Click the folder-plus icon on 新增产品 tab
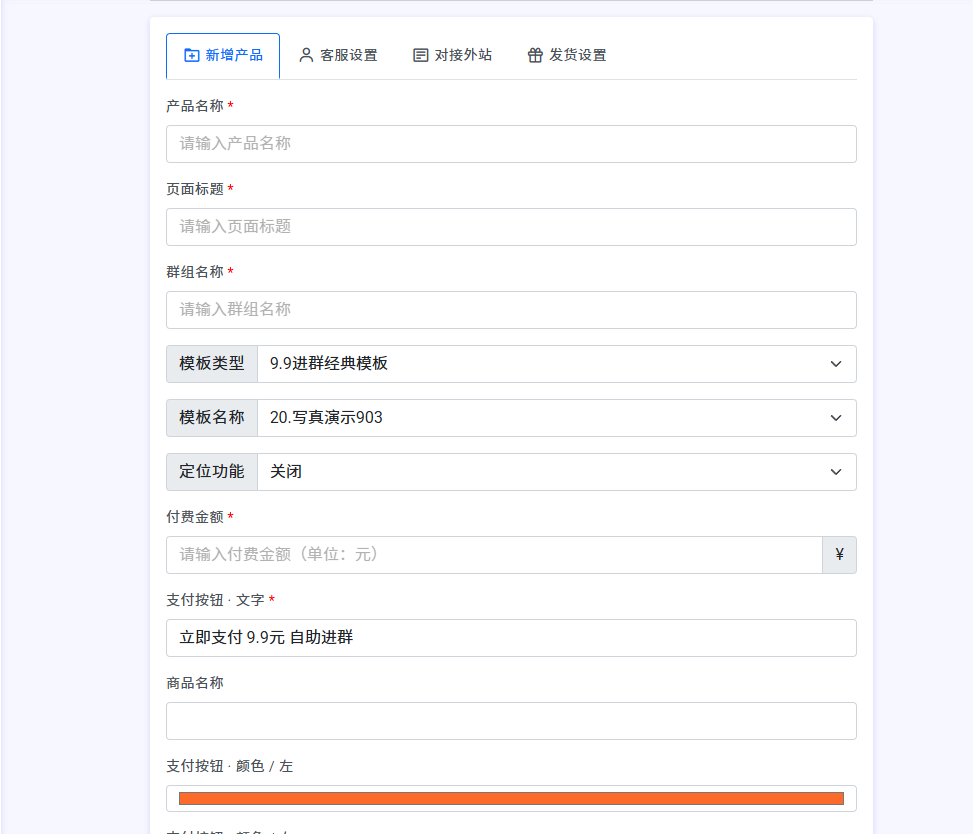This screenshot has width=973, height=834. pyautogui.click(x=192, y=55)
